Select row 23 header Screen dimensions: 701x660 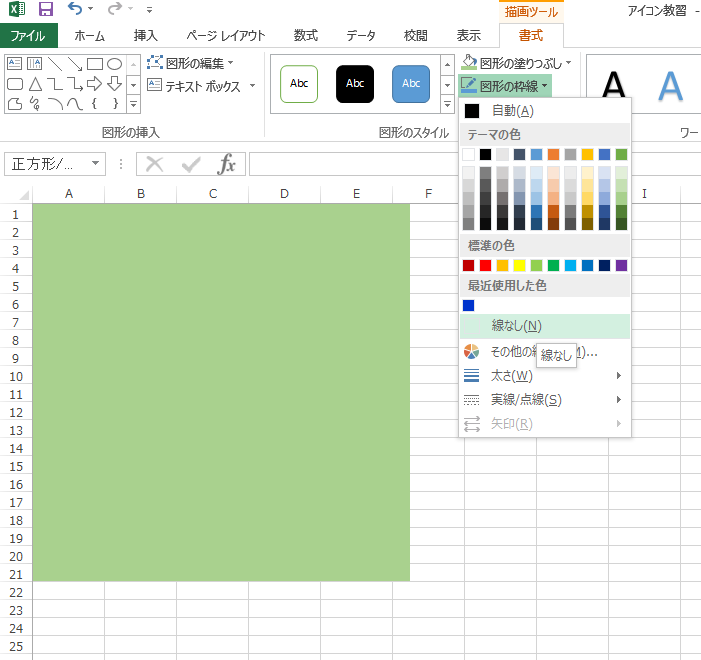[x=16, y=610]
